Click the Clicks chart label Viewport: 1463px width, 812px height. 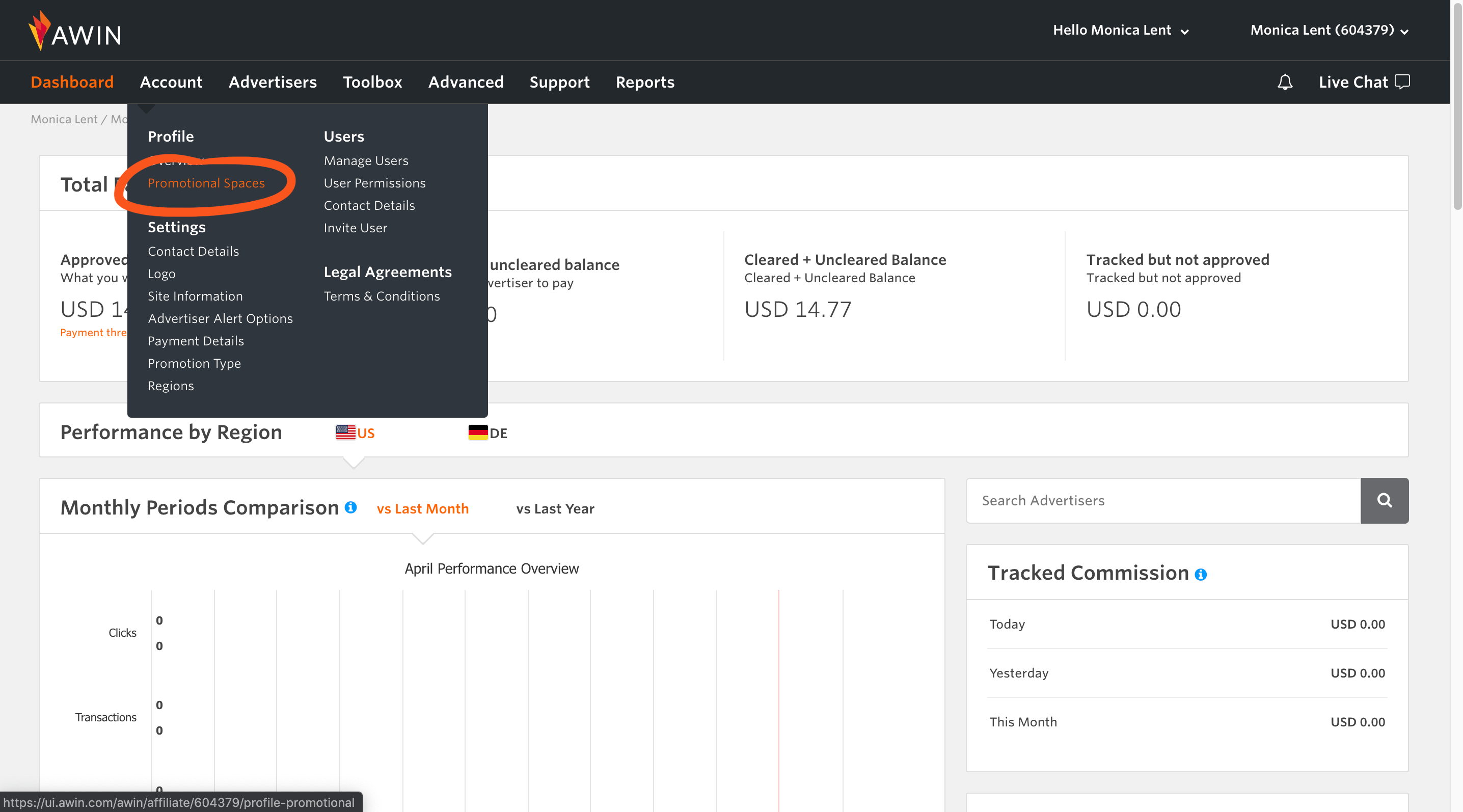[122, 633]
